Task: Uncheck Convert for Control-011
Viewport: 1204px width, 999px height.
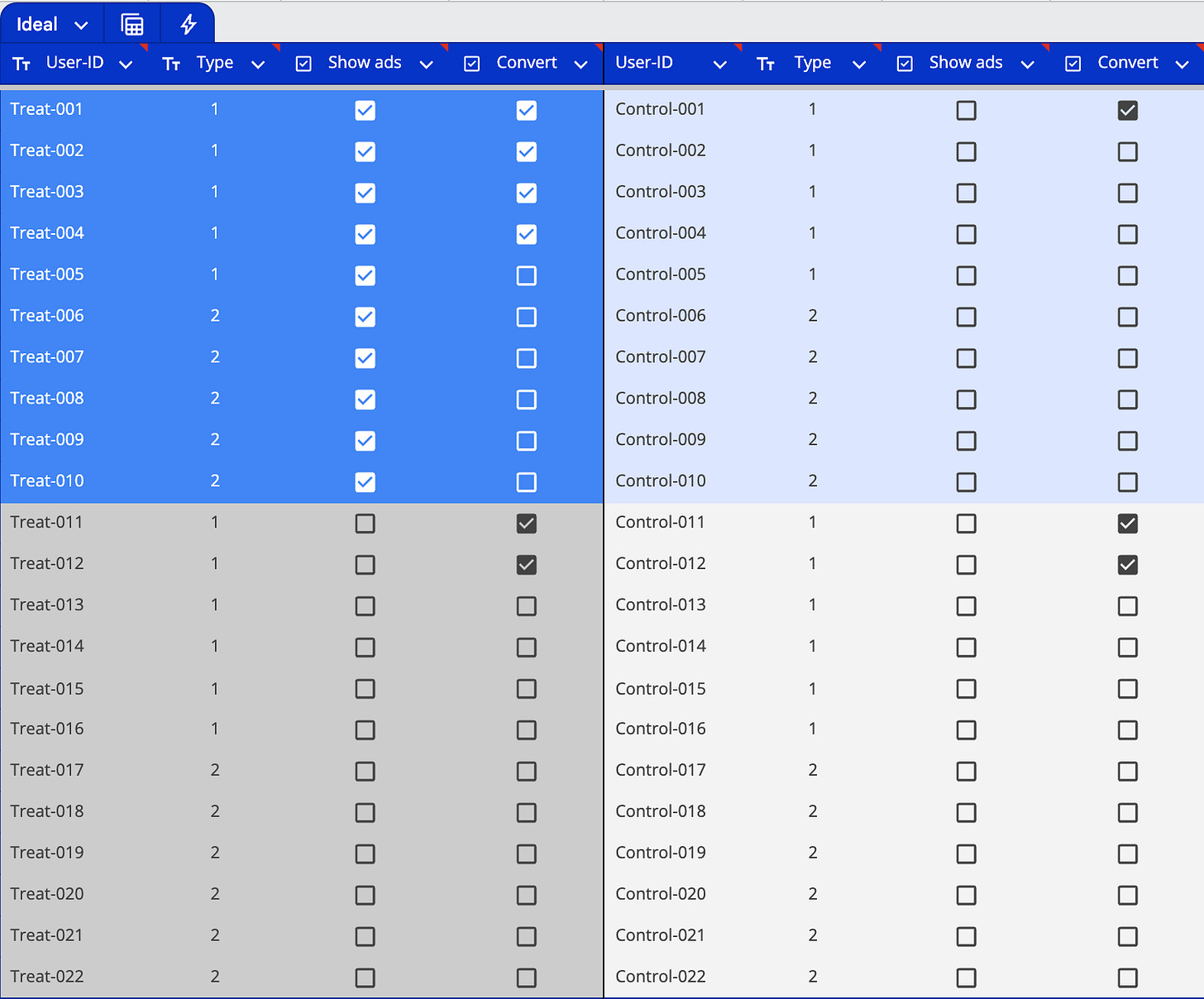Action: 1128,523
